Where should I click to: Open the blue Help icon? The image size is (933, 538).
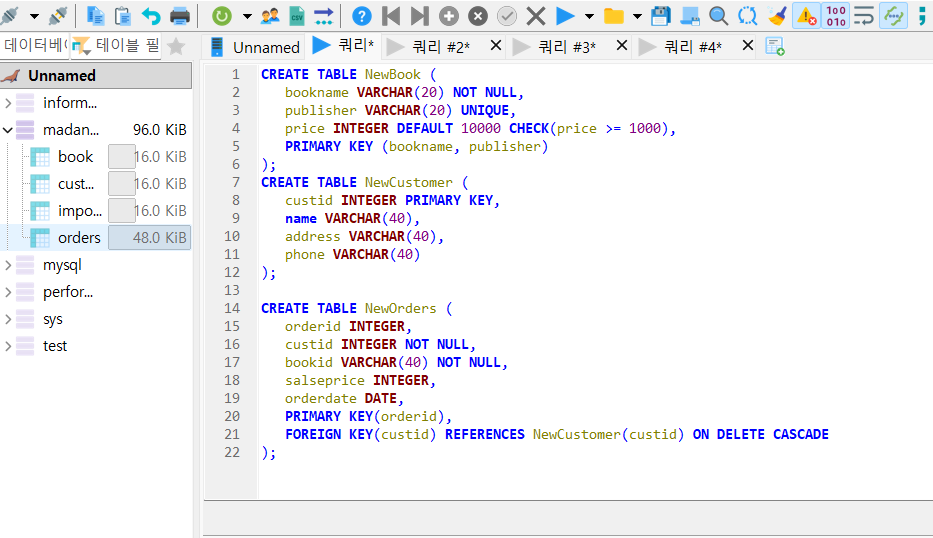coord(361,16)
